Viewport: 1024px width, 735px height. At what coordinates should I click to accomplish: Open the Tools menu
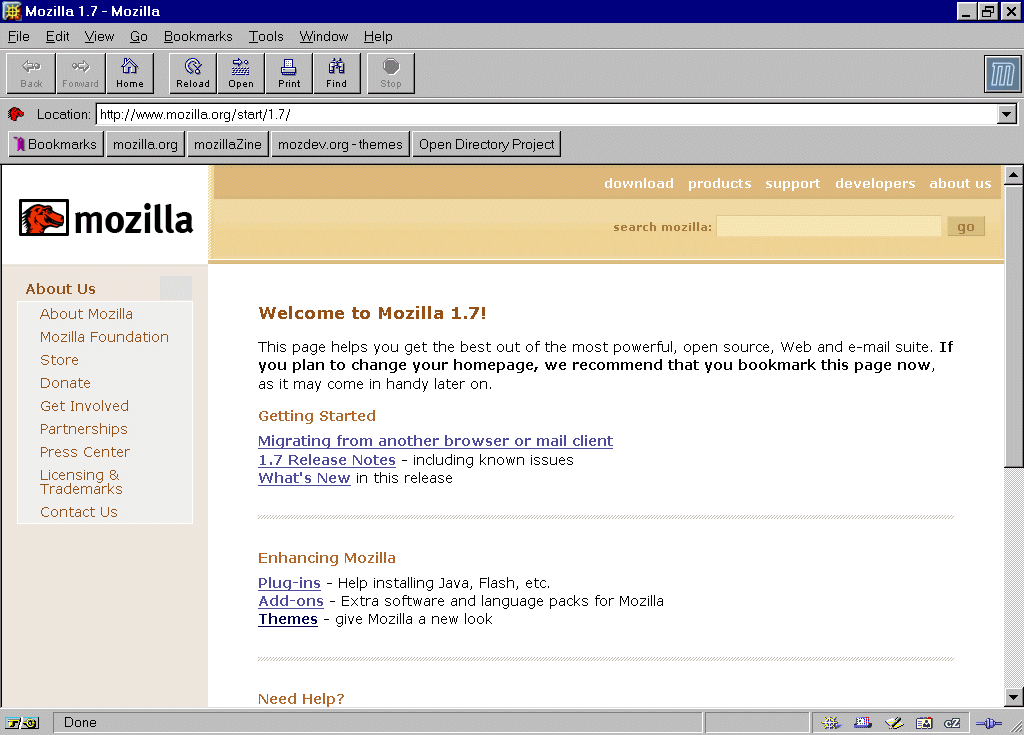tap(266, 37)
